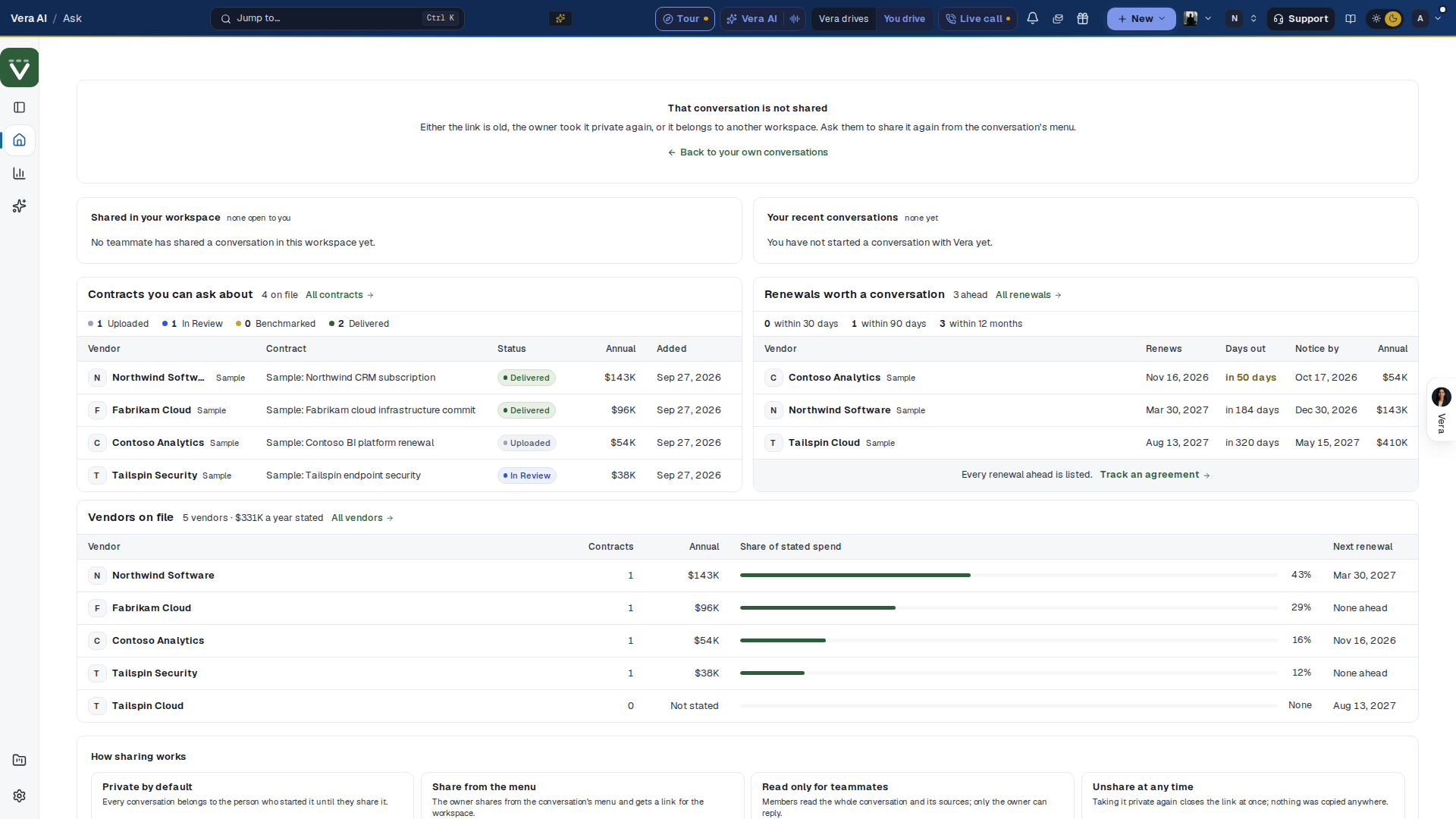1456x819 pixels.
Task: Click the Ask breadcrumb item
Action: coord(72,18)
